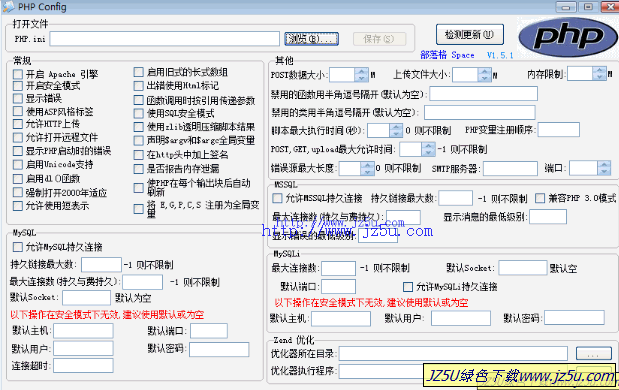Click POST数据大小 spinner arrows

[x=361, y=74]
